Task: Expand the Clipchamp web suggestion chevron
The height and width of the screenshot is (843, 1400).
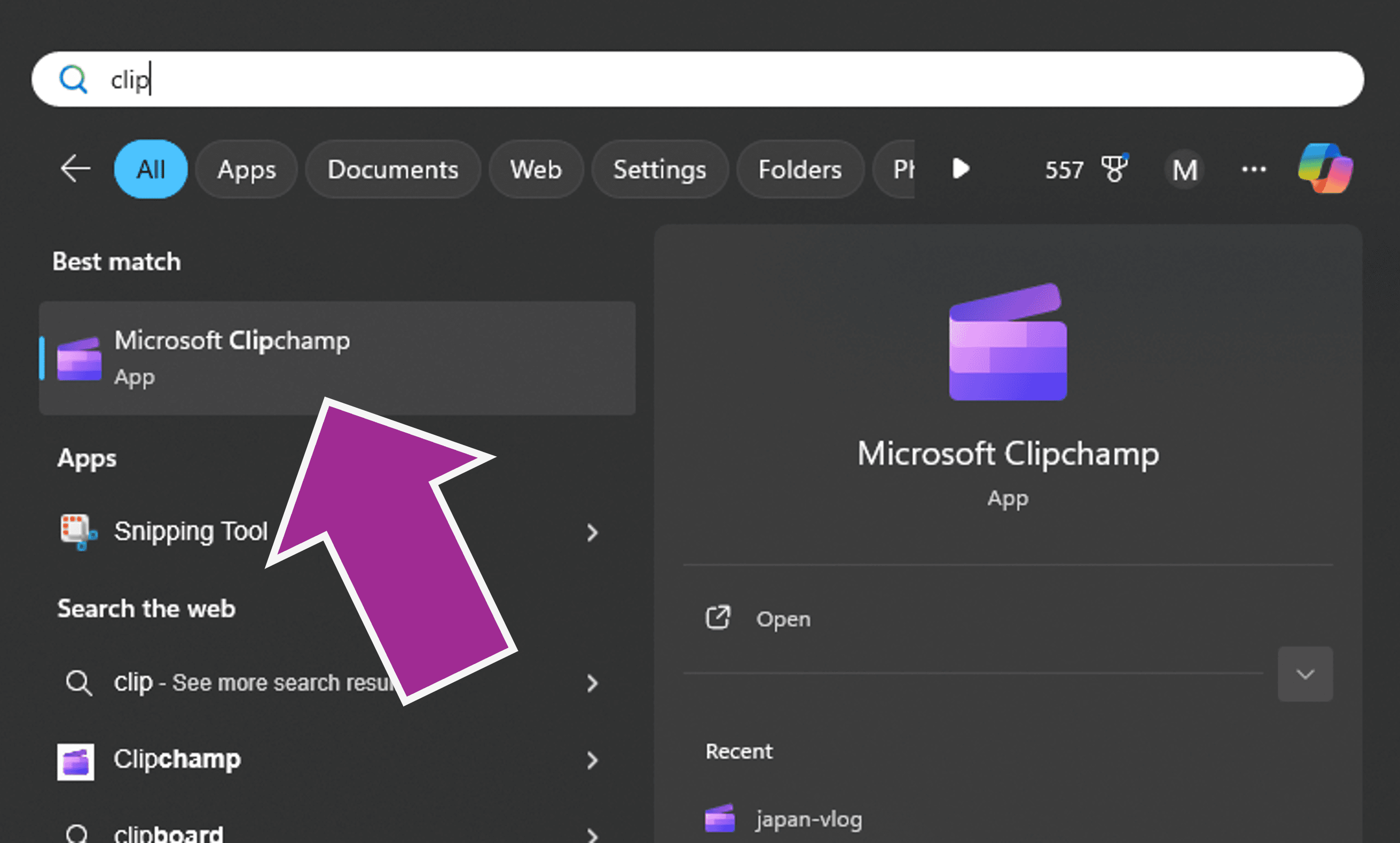Action: click(x=593, y=760)
